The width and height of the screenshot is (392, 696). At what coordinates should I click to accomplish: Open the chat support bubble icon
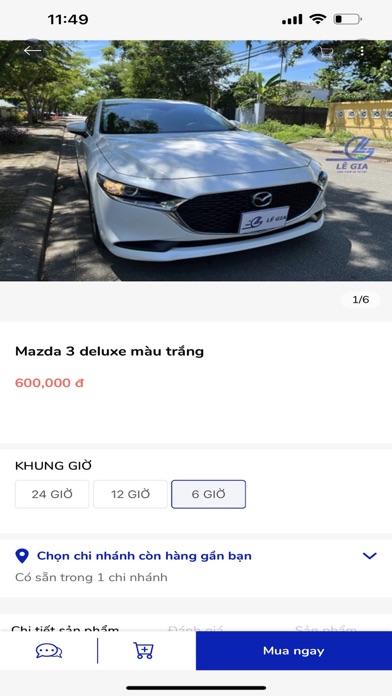(49, 651)
